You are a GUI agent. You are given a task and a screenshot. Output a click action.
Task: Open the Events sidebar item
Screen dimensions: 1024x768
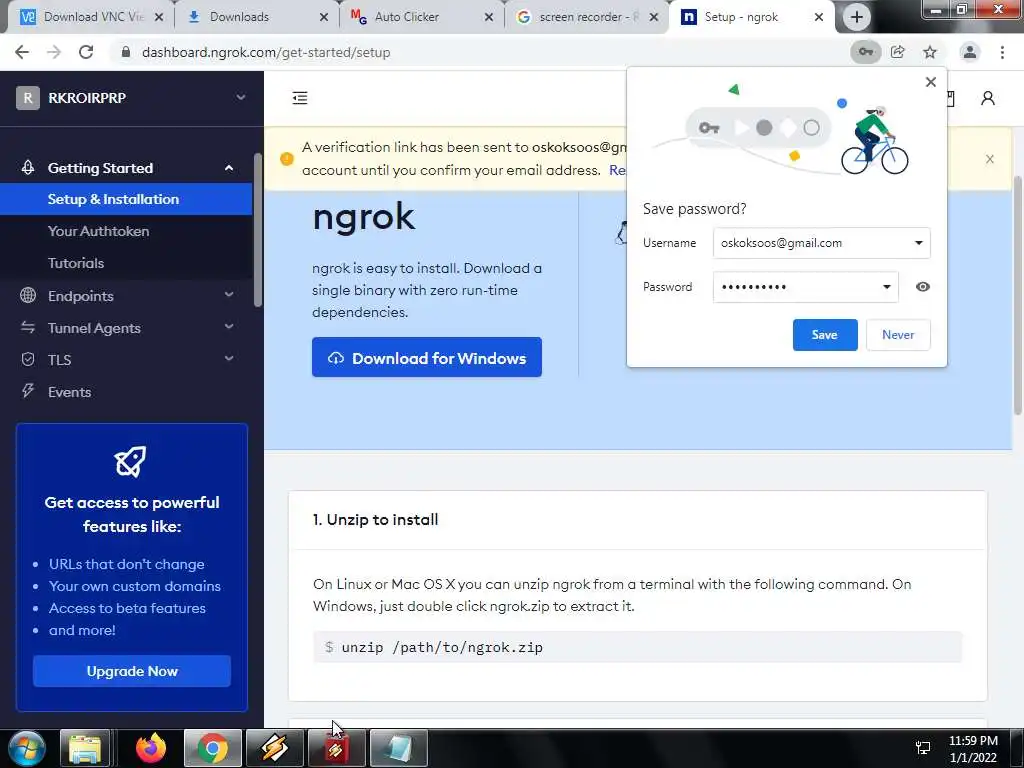pyautogui.click(x=69, y=392)
